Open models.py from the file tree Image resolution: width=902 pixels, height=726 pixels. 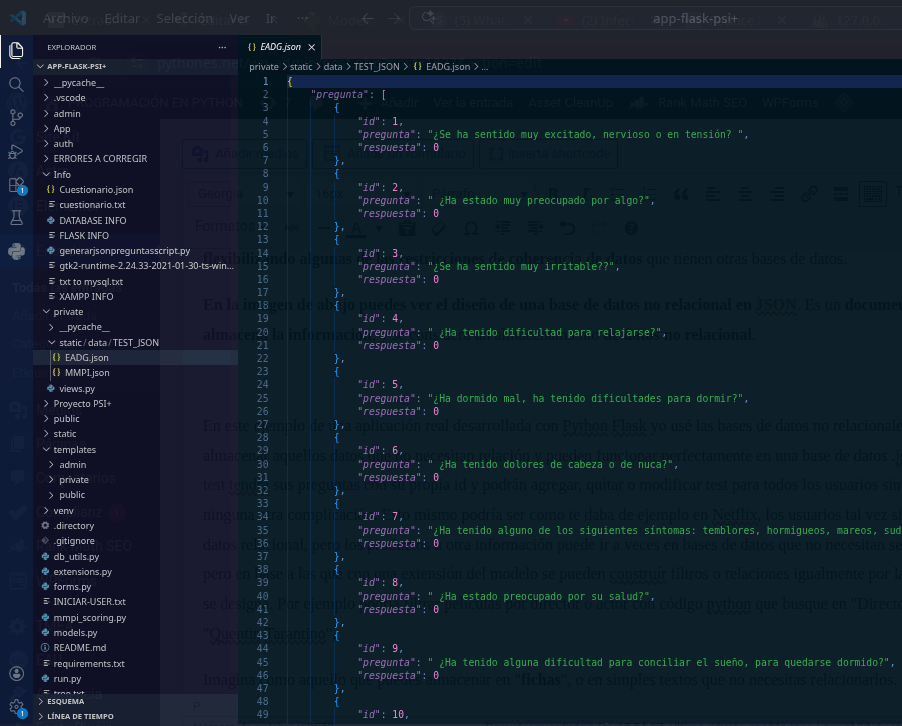tap(76, 632)
